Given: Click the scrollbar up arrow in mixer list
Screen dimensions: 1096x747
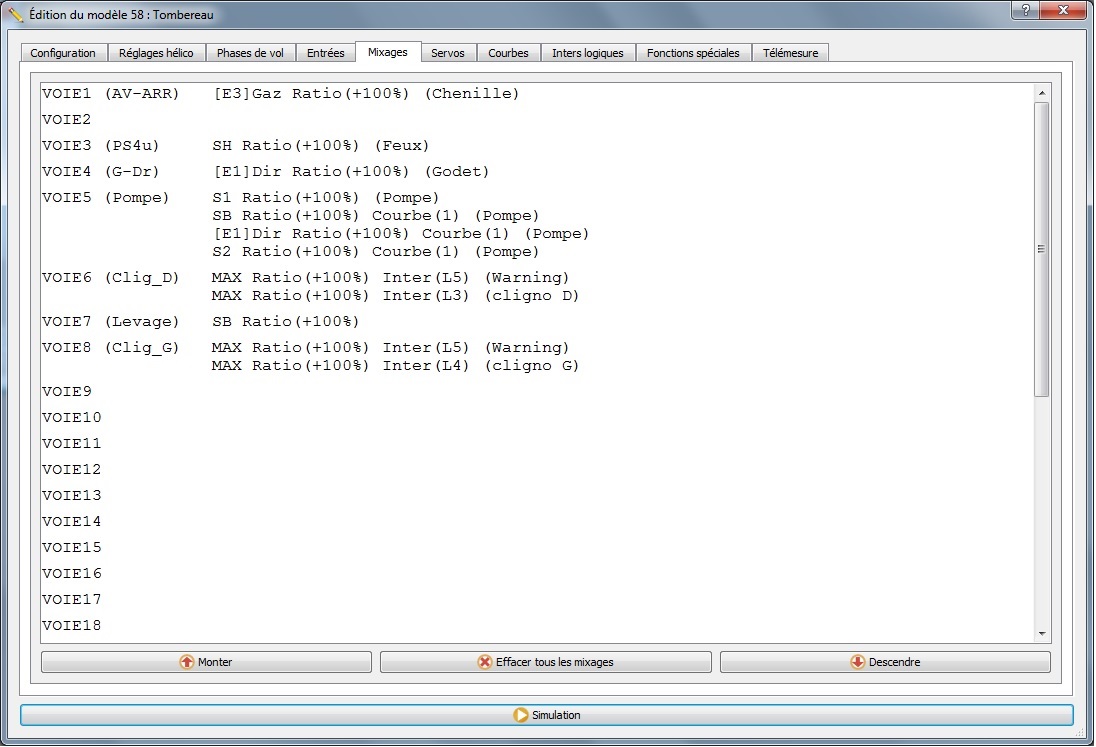Looking at the screenshot, I should point(1042,93).
